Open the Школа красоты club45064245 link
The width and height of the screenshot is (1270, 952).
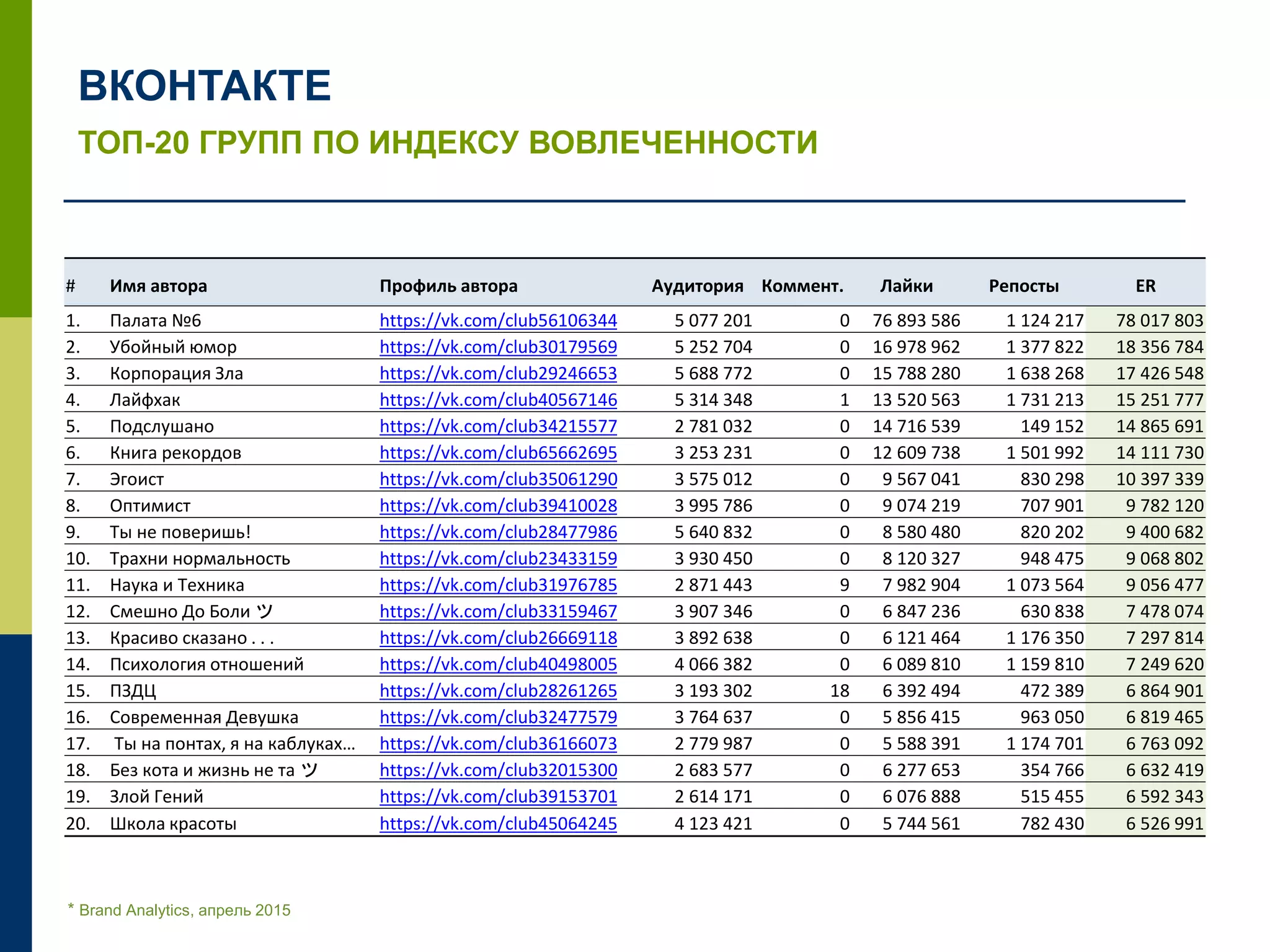coord(498,824)
